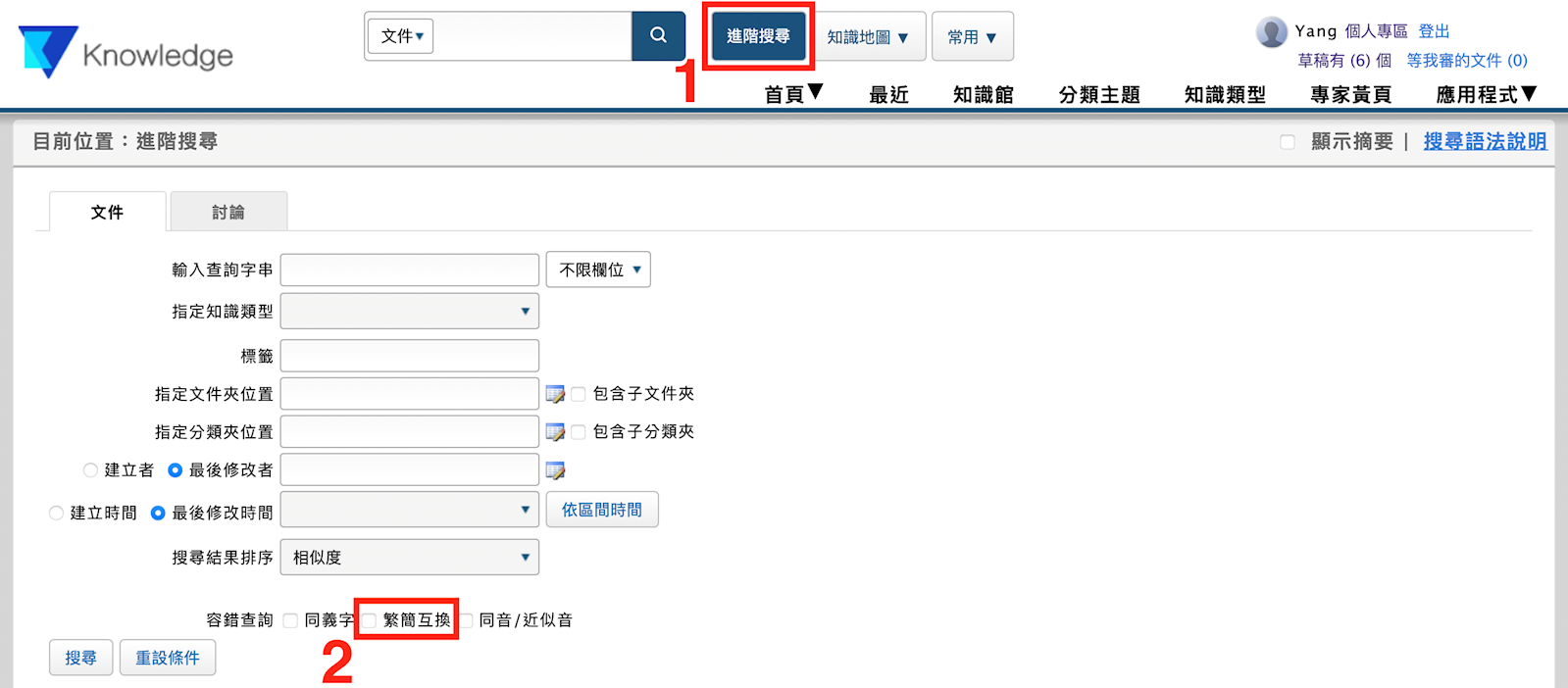
Task: Click the 重設條件 button
Action: pos(168,658)
